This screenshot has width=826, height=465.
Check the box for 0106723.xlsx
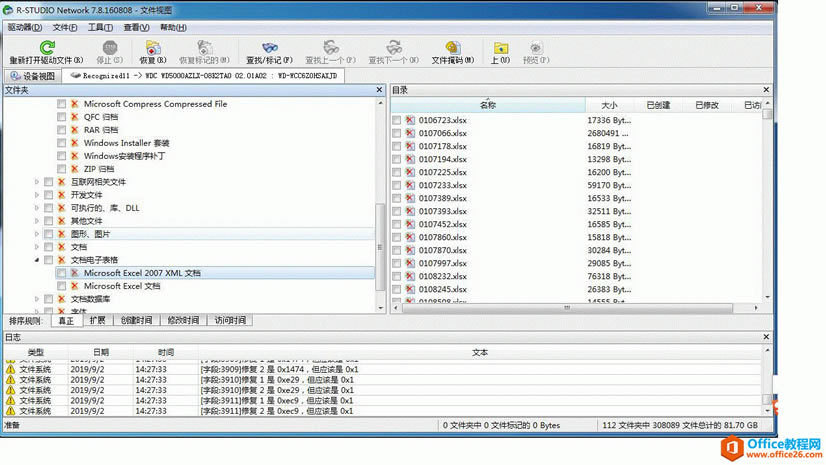tap(397, 120)
